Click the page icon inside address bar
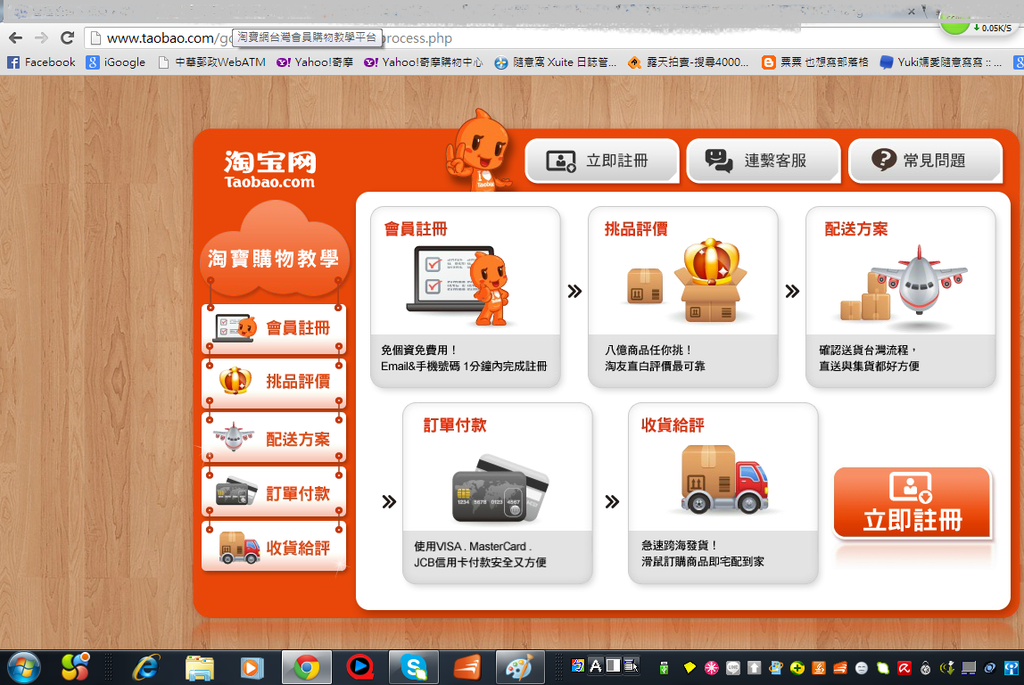 pos(95,38)
